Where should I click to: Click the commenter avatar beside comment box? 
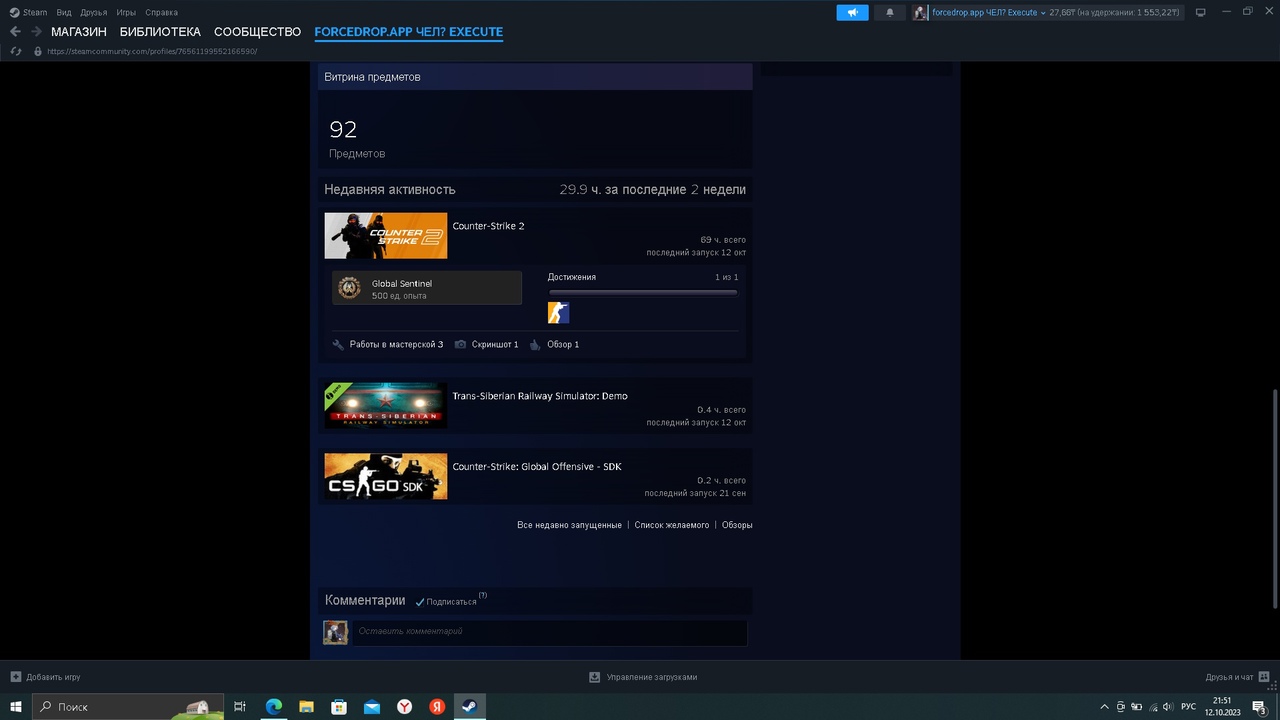click(335, 632)
